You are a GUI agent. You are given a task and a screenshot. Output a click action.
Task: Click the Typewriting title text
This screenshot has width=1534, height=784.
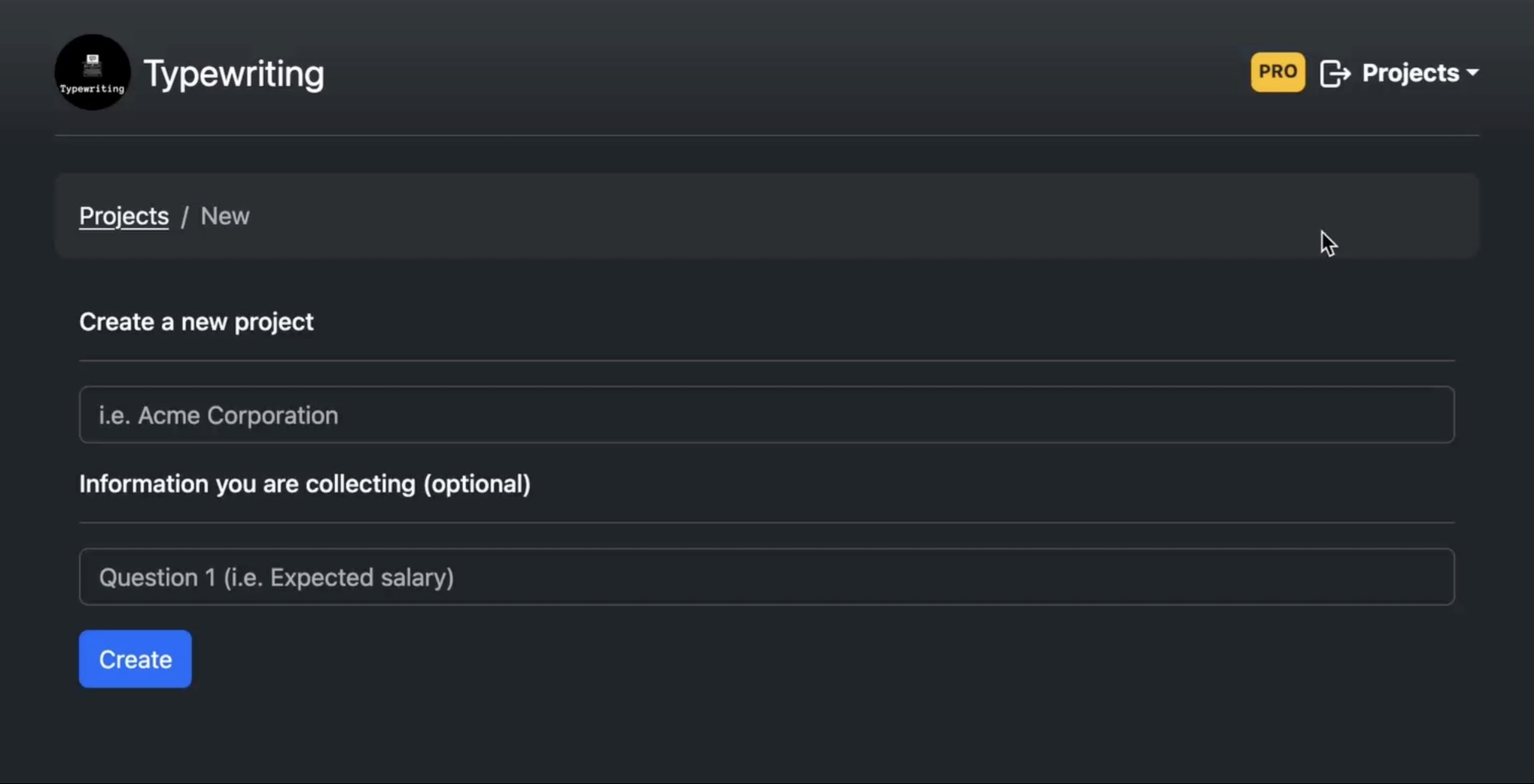pos(234,73)
